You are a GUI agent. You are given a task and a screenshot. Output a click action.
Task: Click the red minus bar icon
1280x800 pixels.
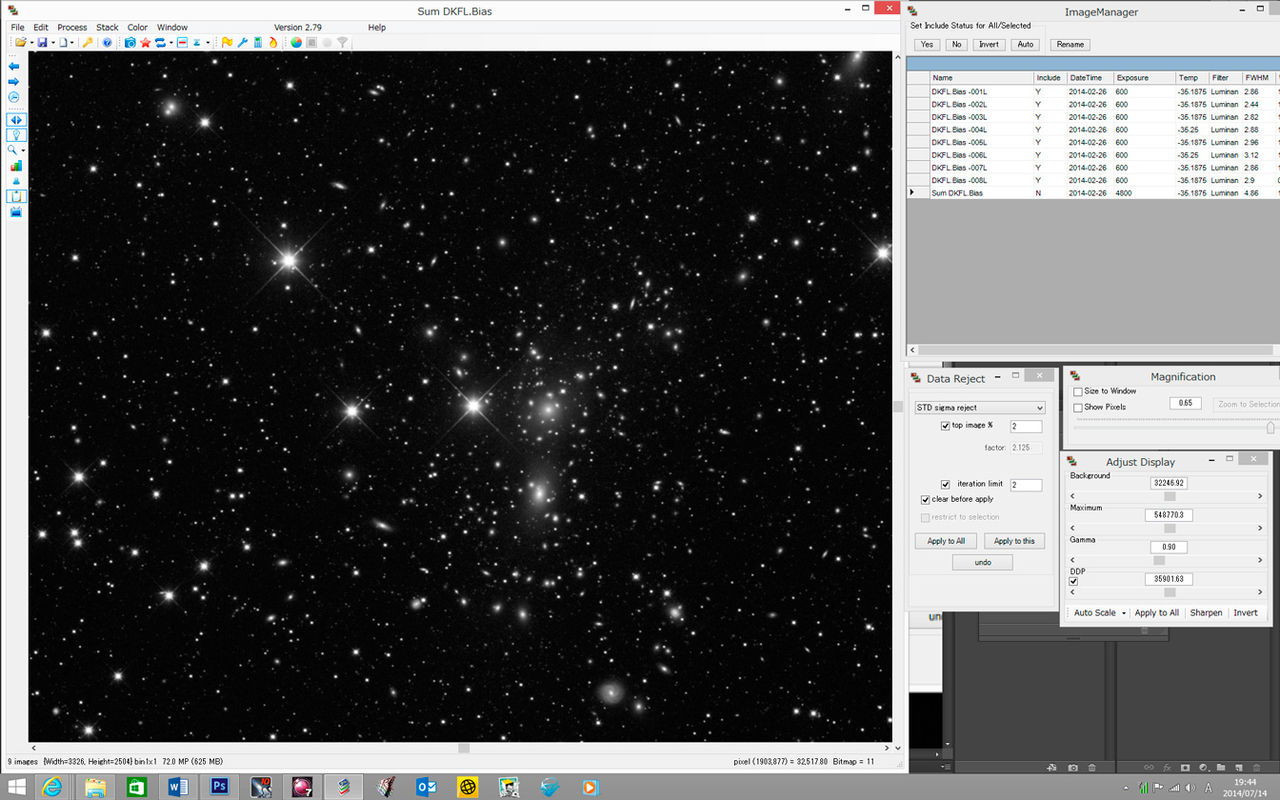tap(182, 42)
